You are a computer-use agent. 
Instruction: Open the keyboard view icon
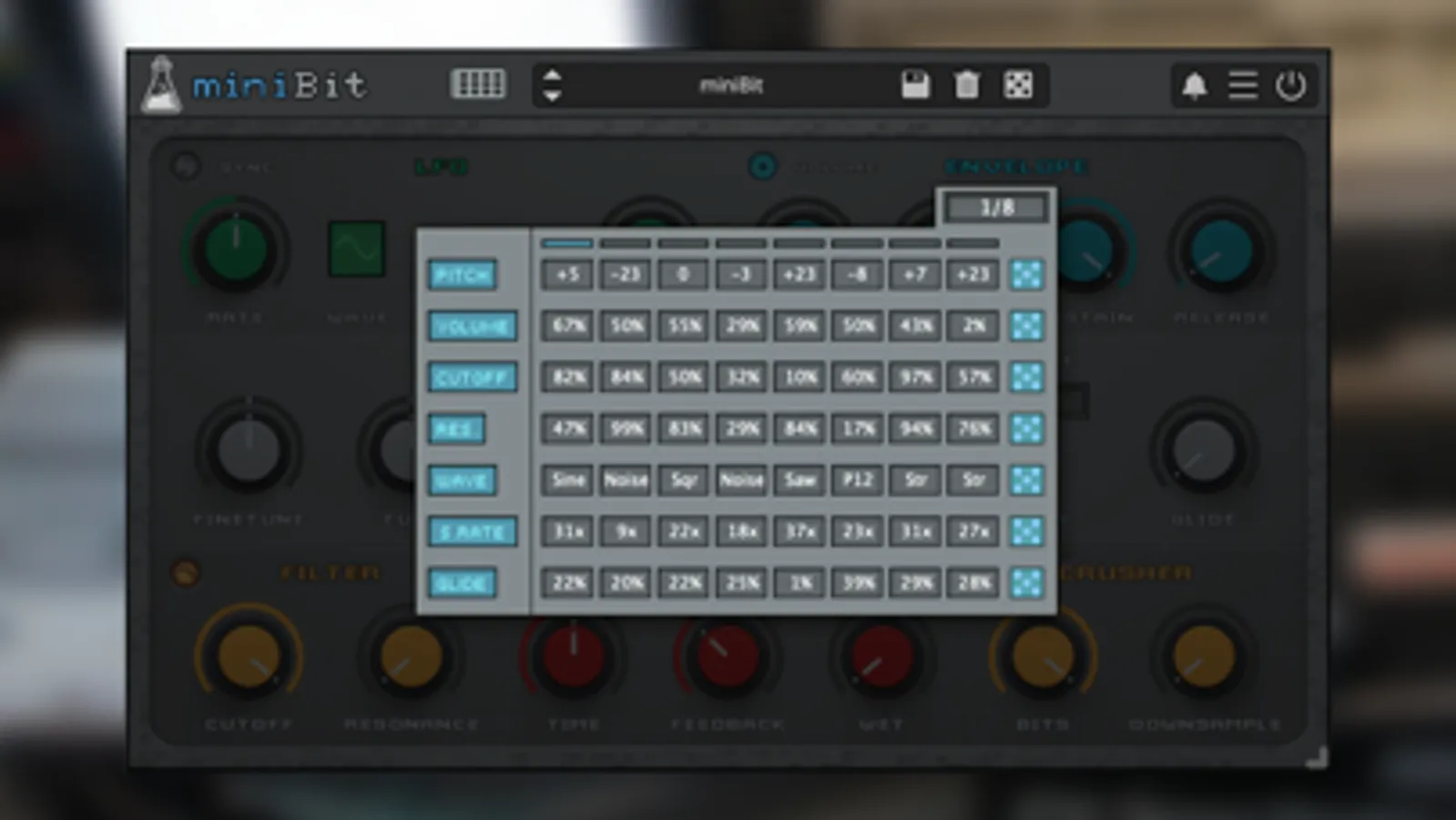(x=478, y=85)
